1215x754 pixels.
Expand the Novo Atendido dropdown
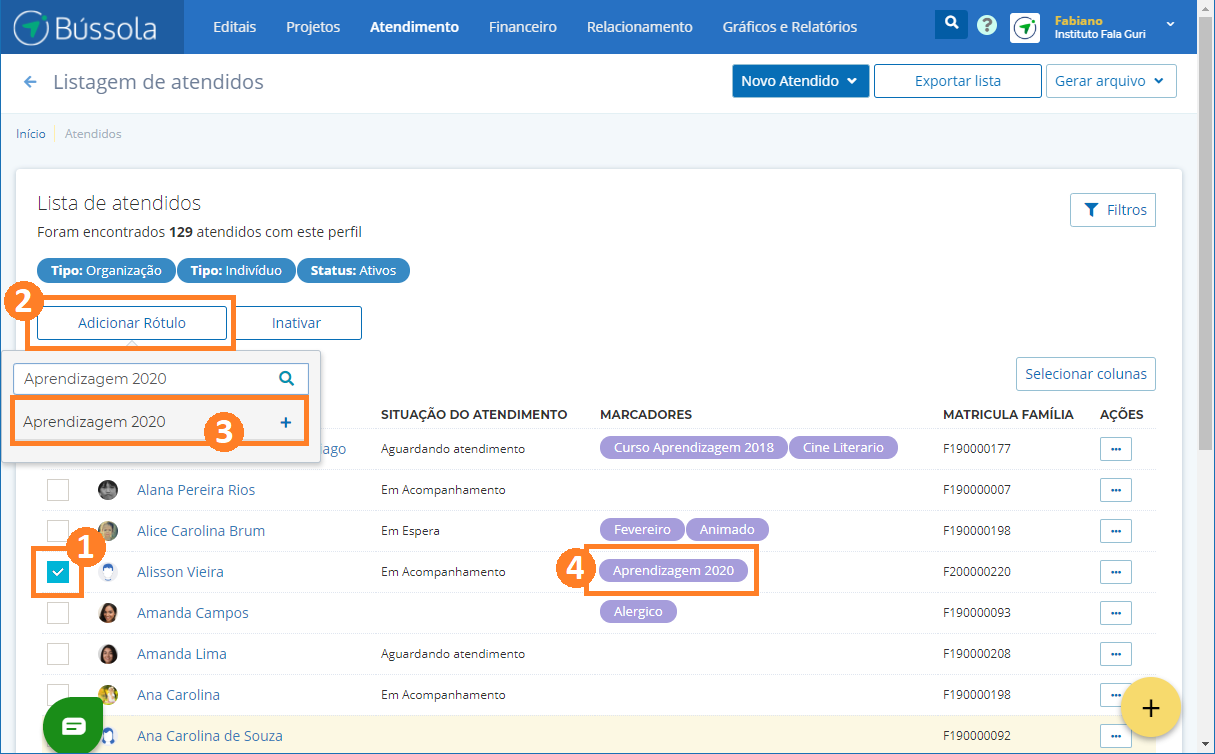coord(799,81)
